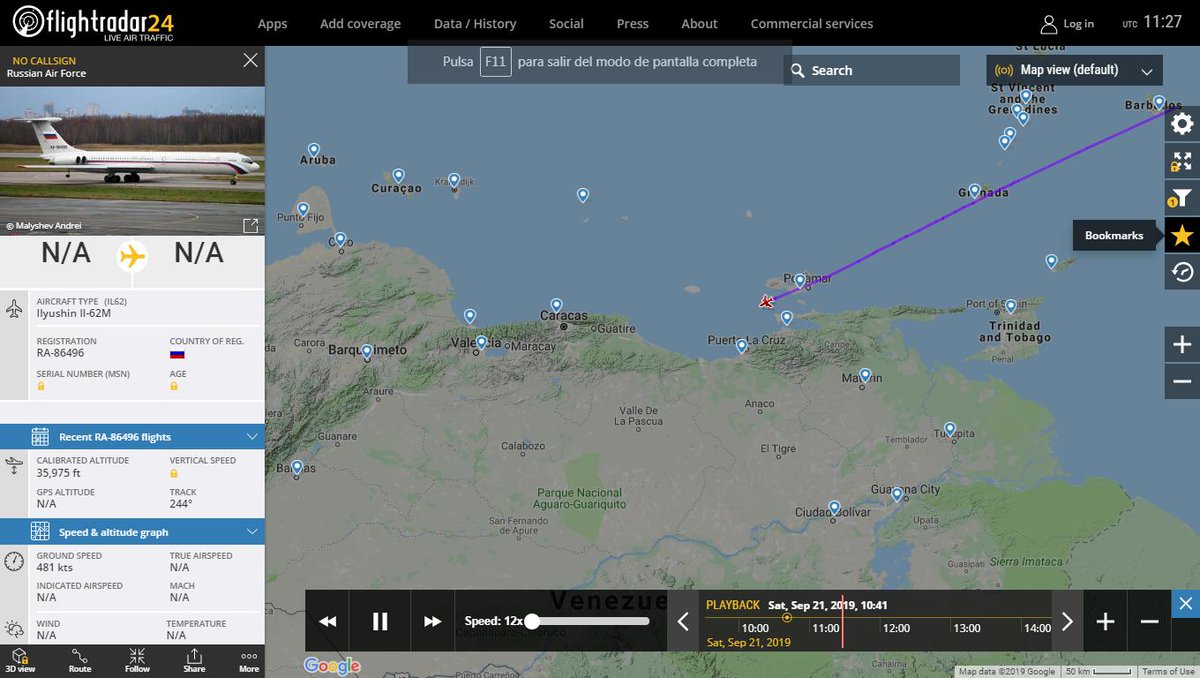Close the aircraft details panel
The width and height of the screenshot is (1200, 678).
point(250,60)
